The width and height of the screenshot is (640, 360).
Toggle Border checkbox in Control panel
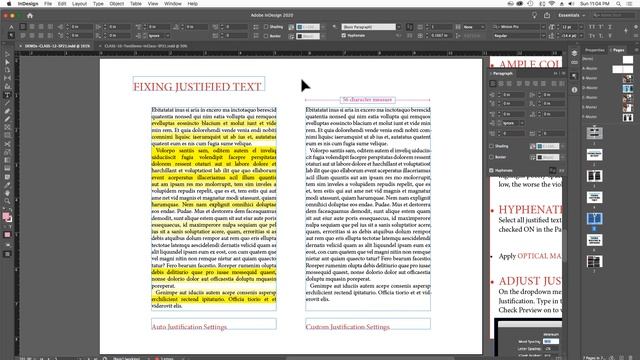point(266,36)
